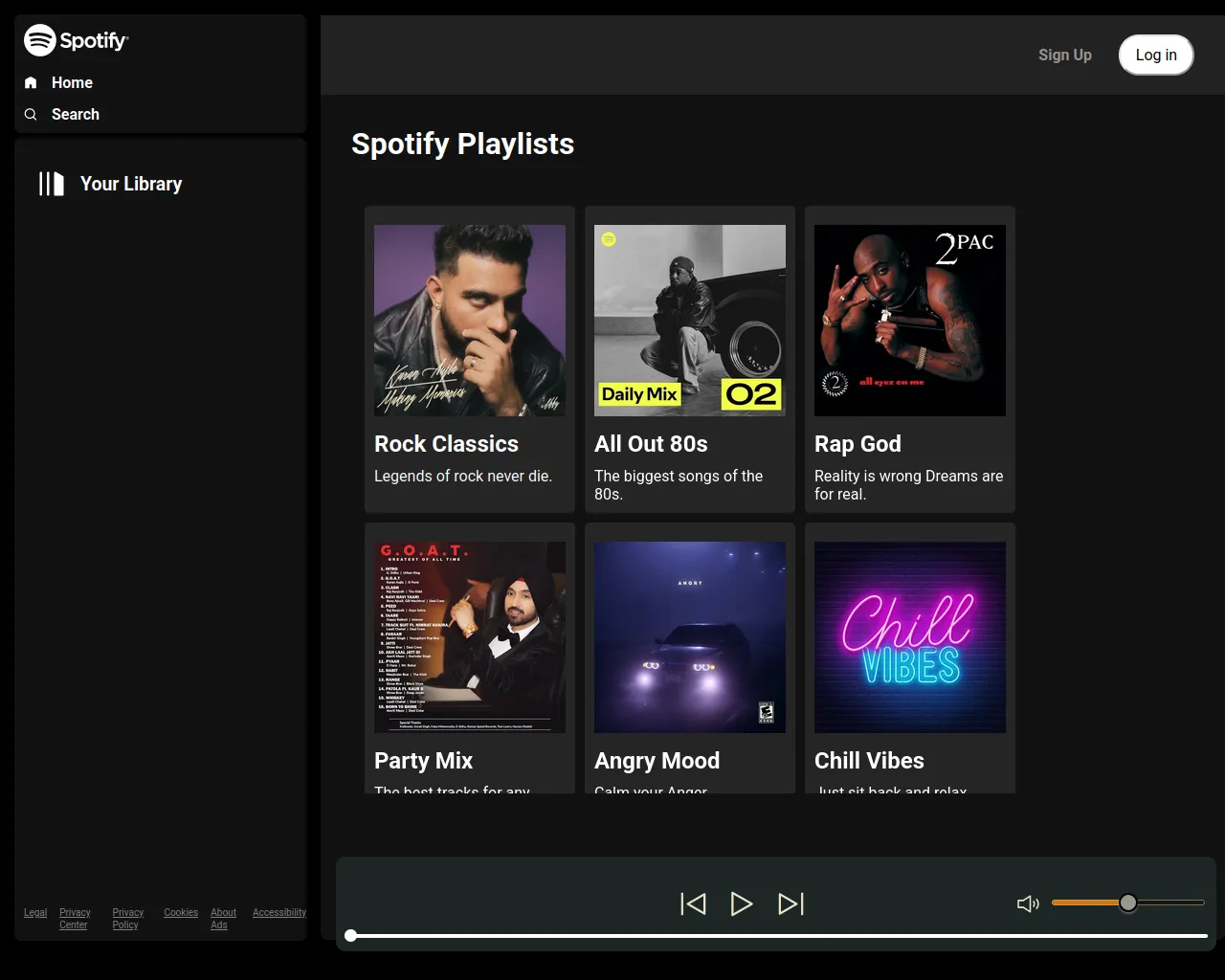Play the current track
Viewport: 1225px width, 980px height.
[742, 903]
